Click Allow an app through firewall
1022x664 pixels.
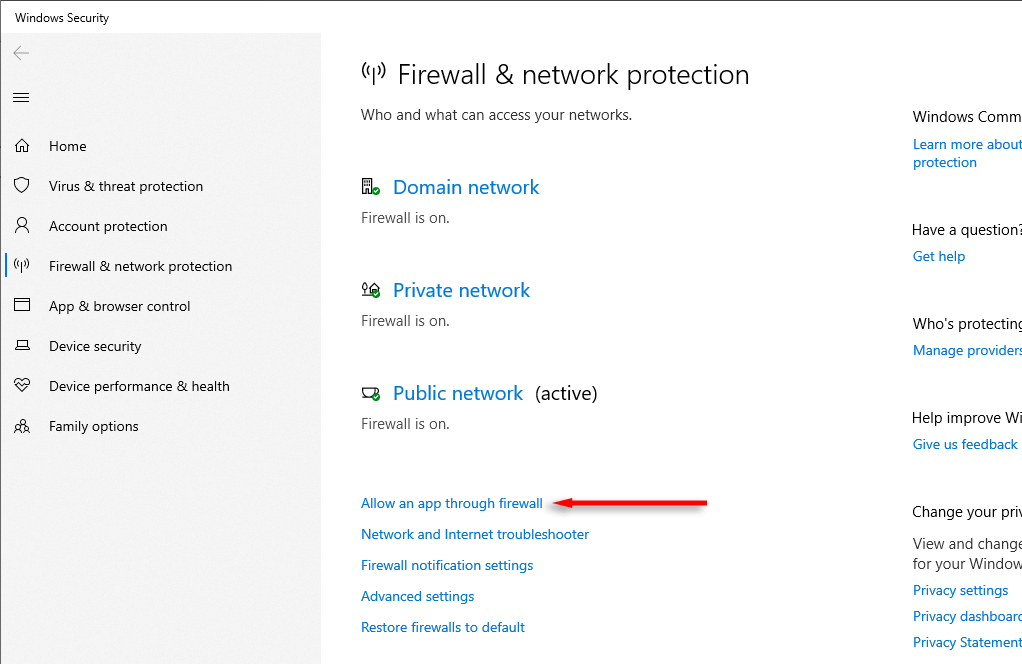(451, 503)
